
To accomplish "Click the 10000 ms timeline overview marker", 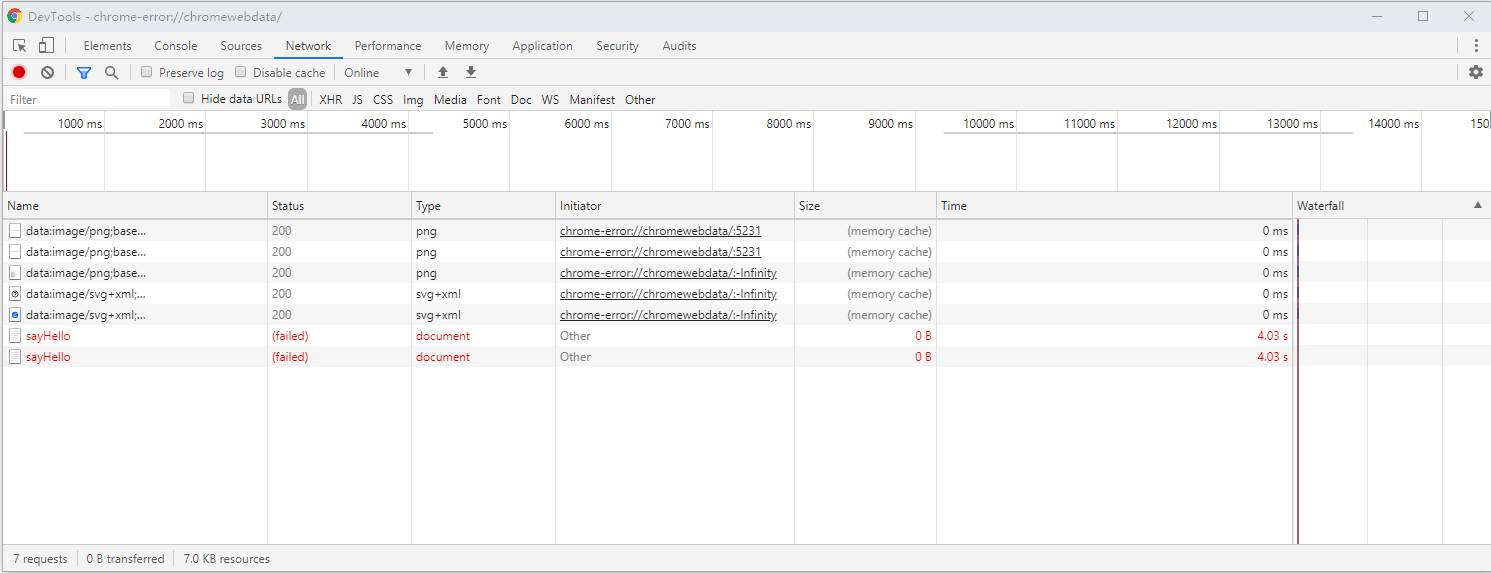I will [988, 124].
